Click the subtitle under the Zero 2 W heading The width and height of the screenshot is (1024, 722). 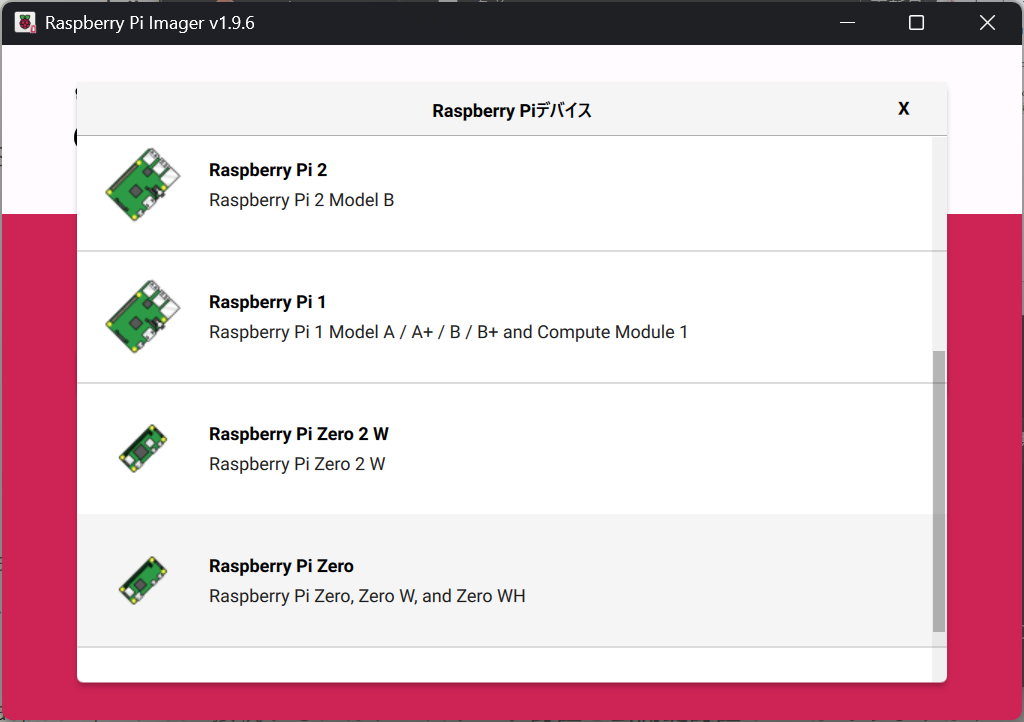(297, 464)
